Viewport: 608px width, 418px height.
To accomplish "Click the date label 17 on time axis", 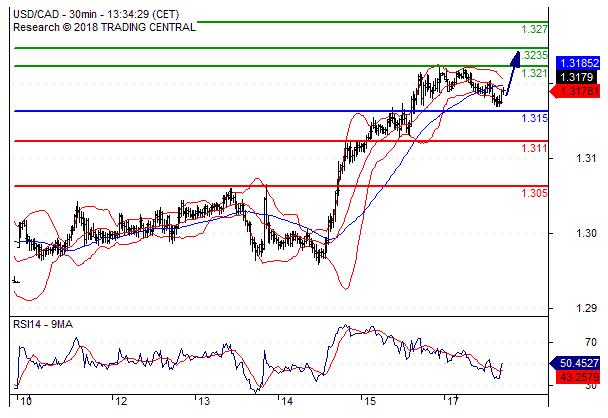I will point(453,401).
